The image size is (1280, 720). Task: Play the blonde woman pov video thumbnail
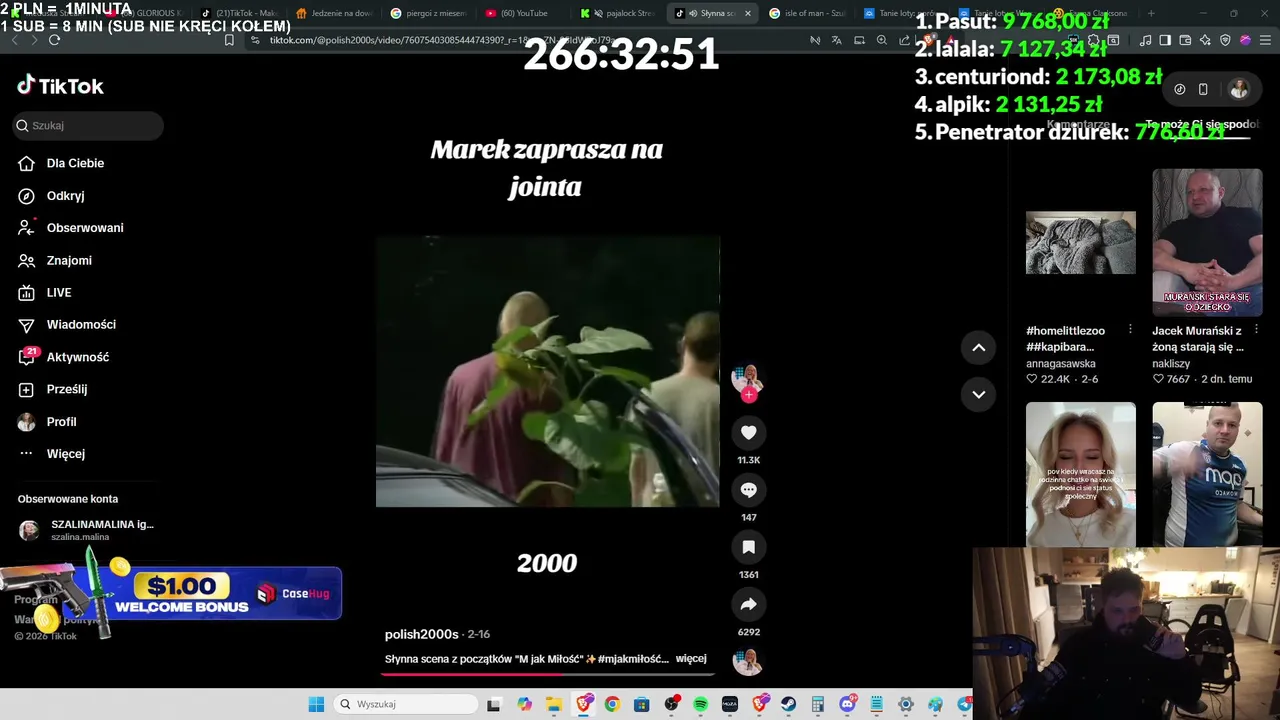pos(1080,474)
